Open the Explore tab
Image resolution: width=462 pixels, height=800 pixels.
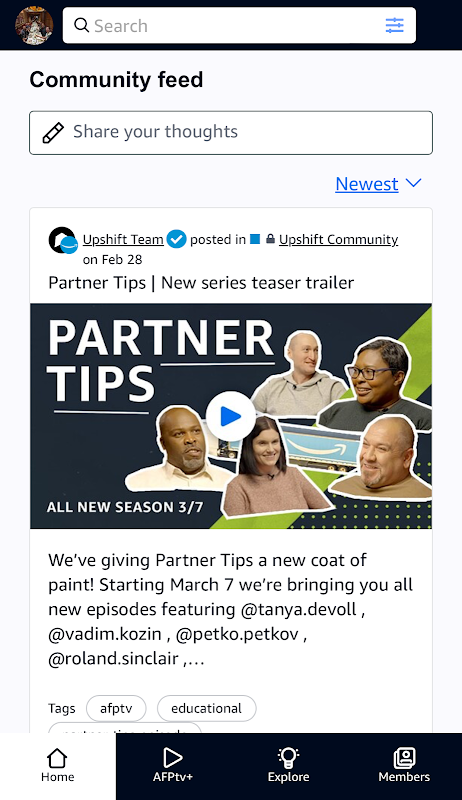pos(289,766)
